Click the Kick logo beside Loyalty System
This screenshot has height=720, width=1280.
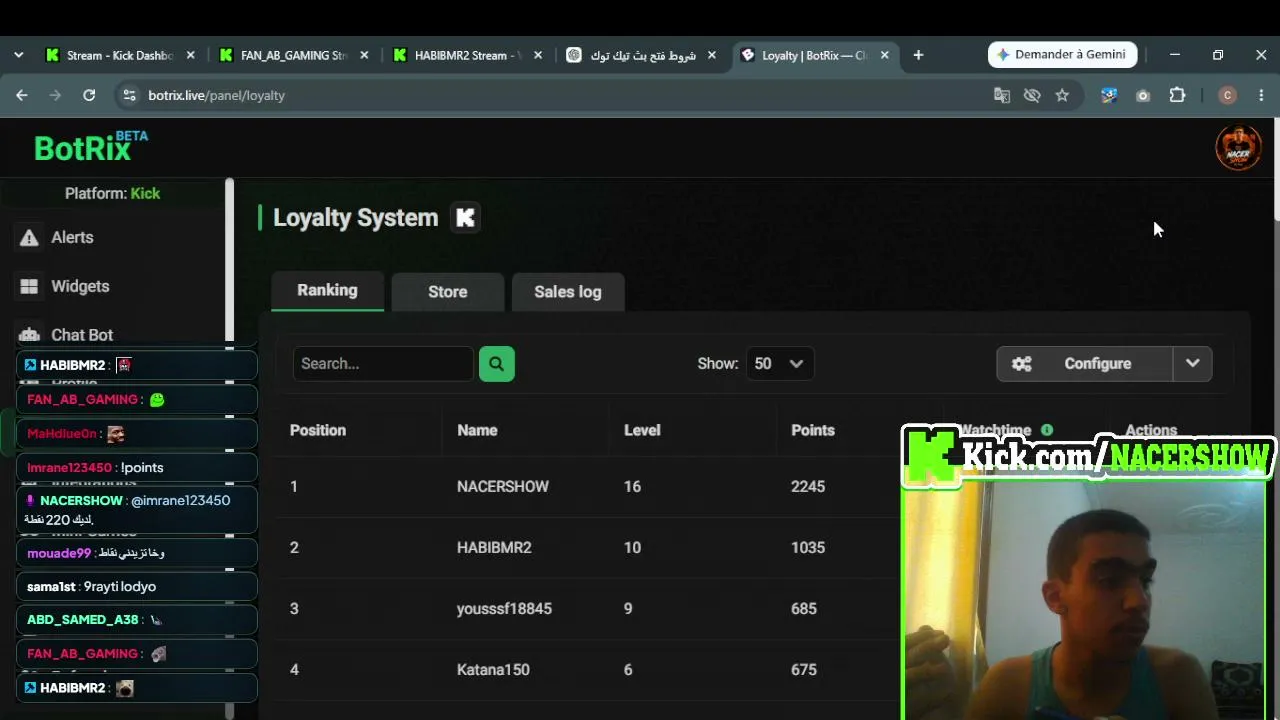(x=465, y=217)
